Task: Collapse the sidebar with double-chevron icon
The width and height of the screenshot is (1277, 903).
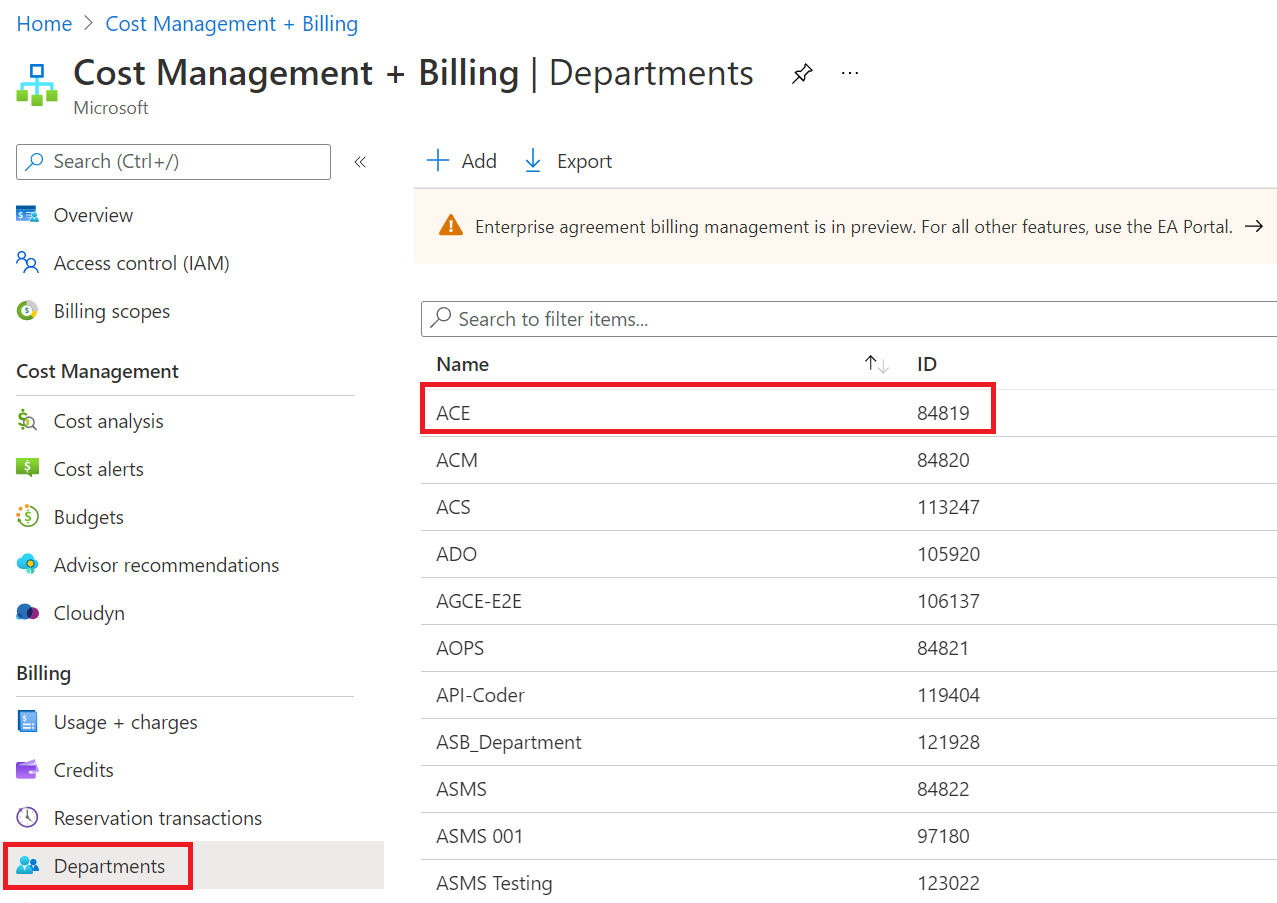Action: point(360,162)
